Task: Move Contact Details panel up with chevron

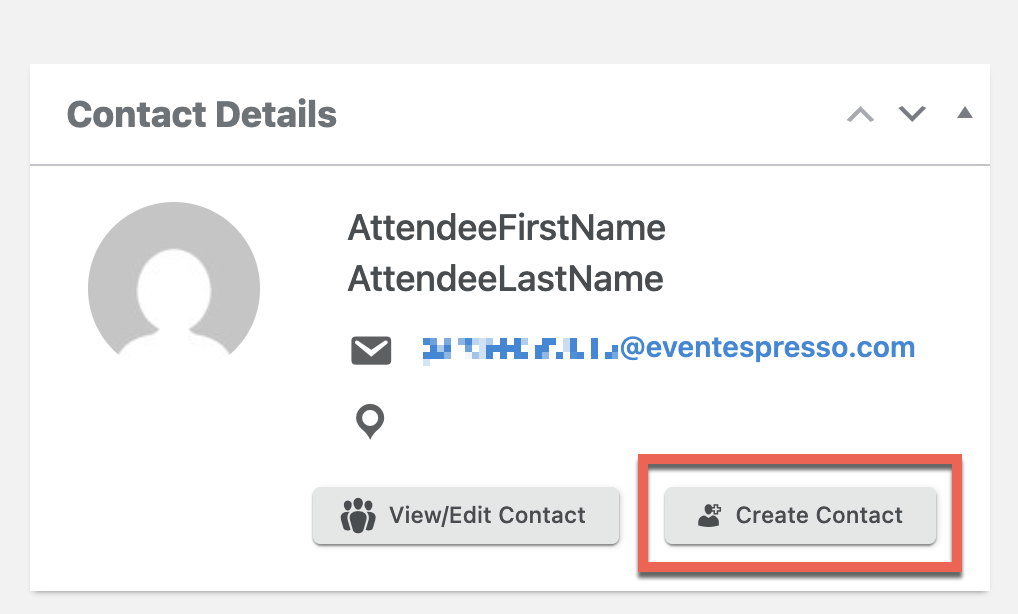Action: (x=860, y=115)
